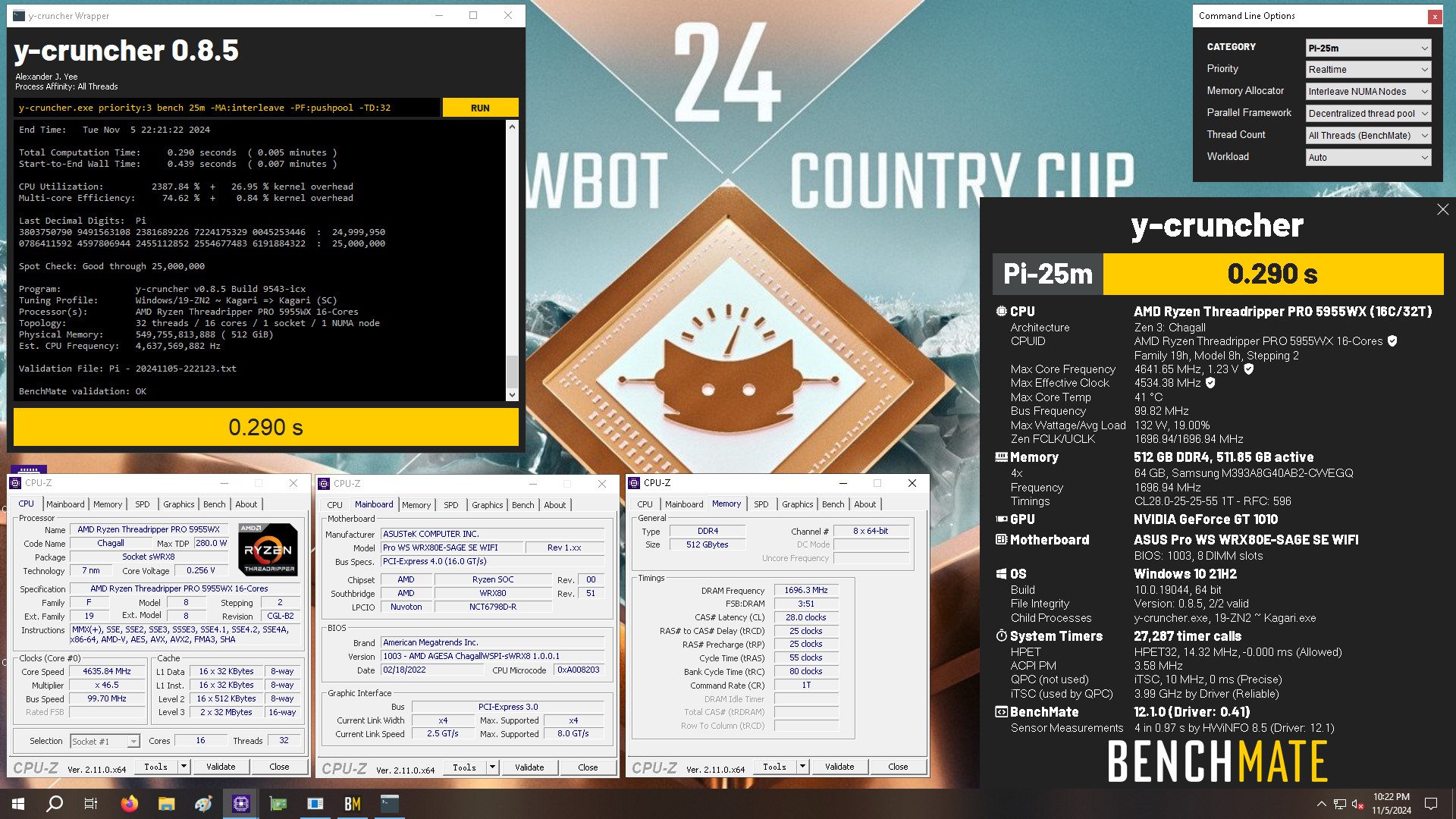Image resolution: width=1456 pixels, height=819 pixels.
Task: Open the Memory Allocator dropdown
Action: pos(1368,91)
